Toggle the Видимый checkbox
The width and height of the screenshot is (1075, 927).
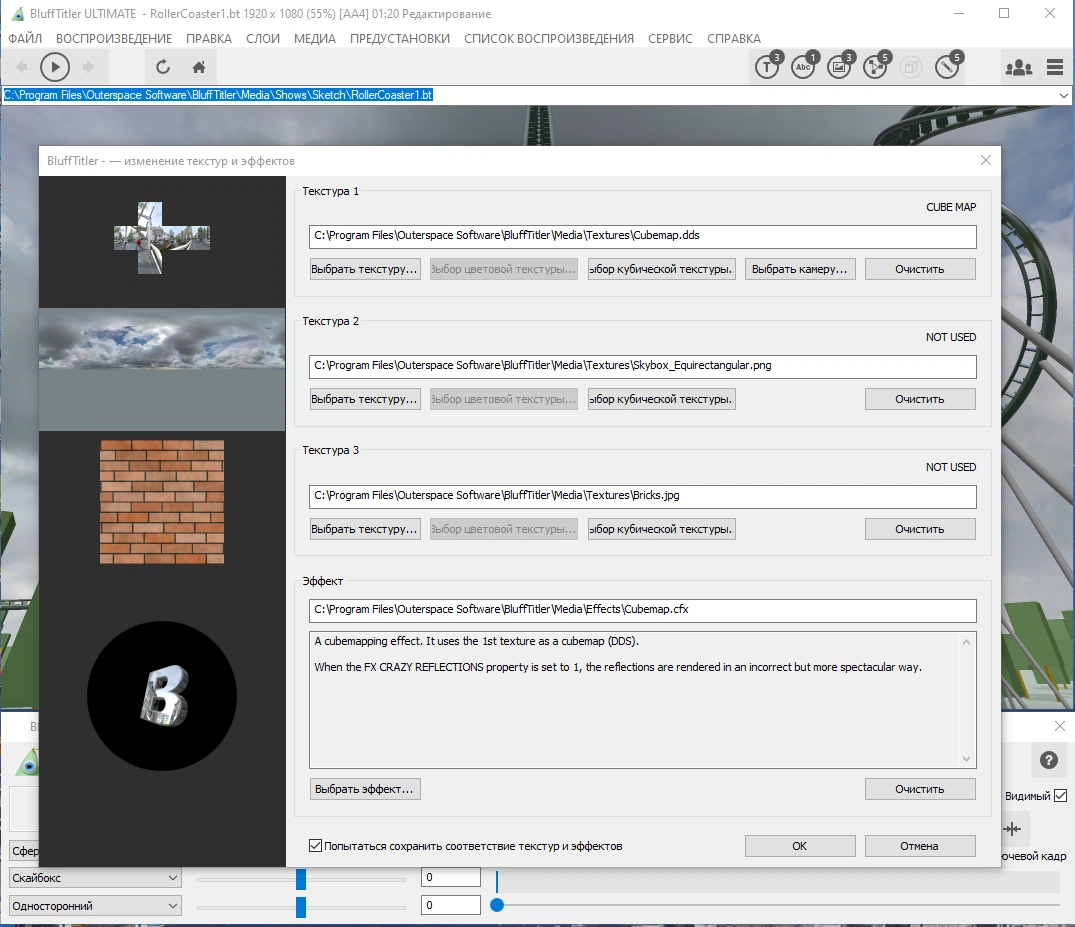(1061, 795)
